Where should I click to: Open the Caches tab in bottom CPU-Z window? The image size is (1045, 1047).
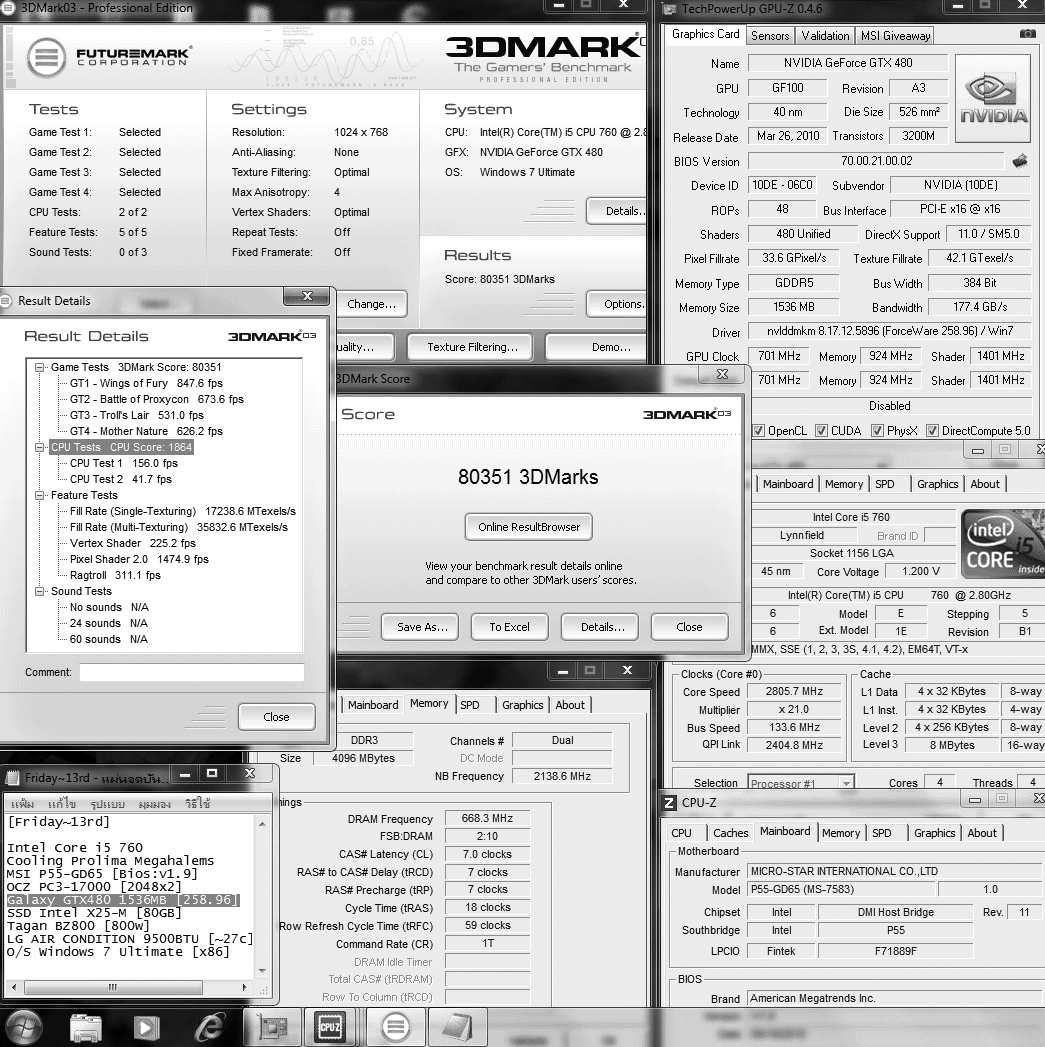[730, 833]
